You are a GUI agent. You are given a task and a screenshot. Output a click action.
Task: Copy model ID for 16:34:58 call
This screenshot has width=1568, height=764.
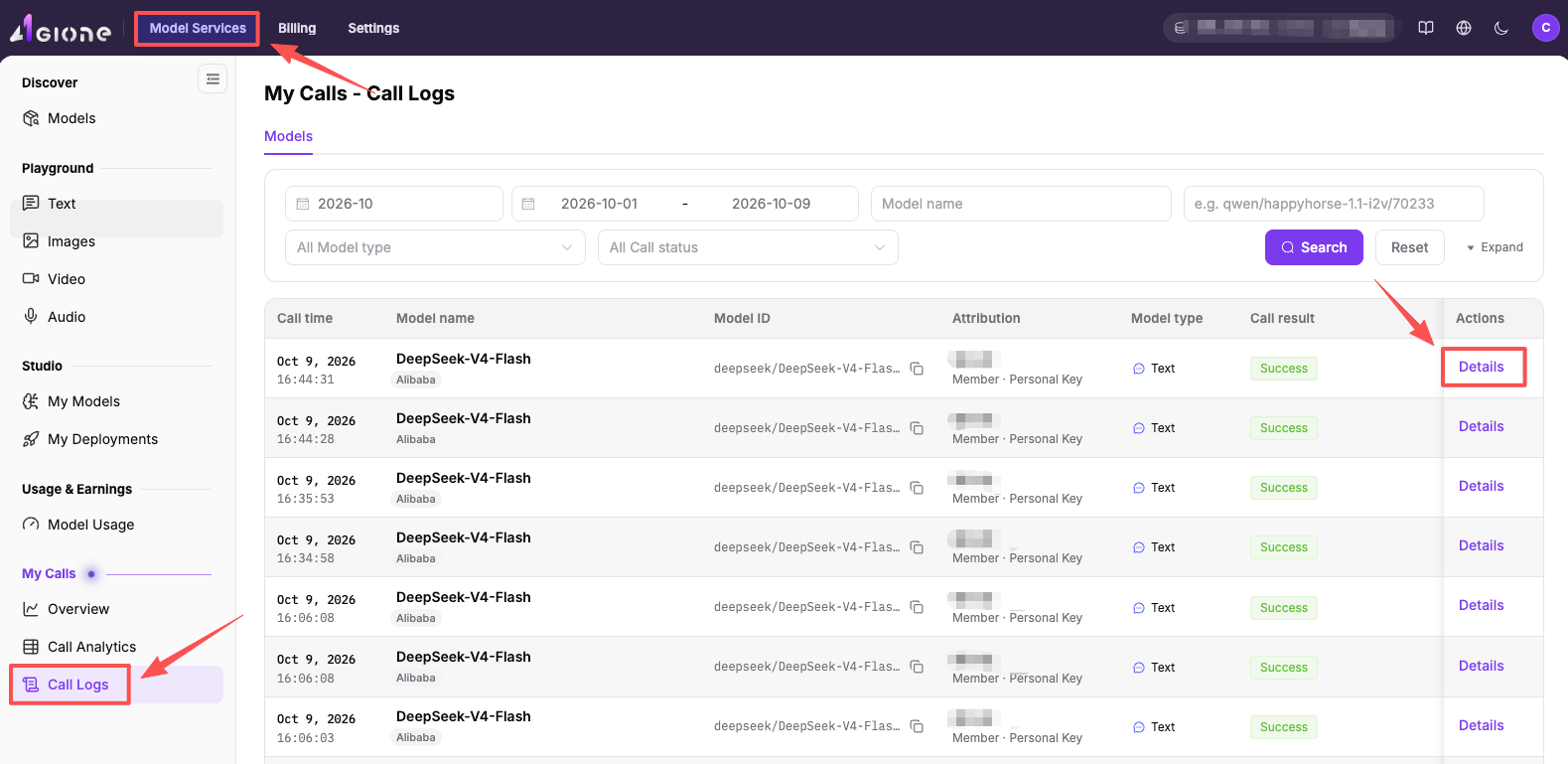point(917,547)
